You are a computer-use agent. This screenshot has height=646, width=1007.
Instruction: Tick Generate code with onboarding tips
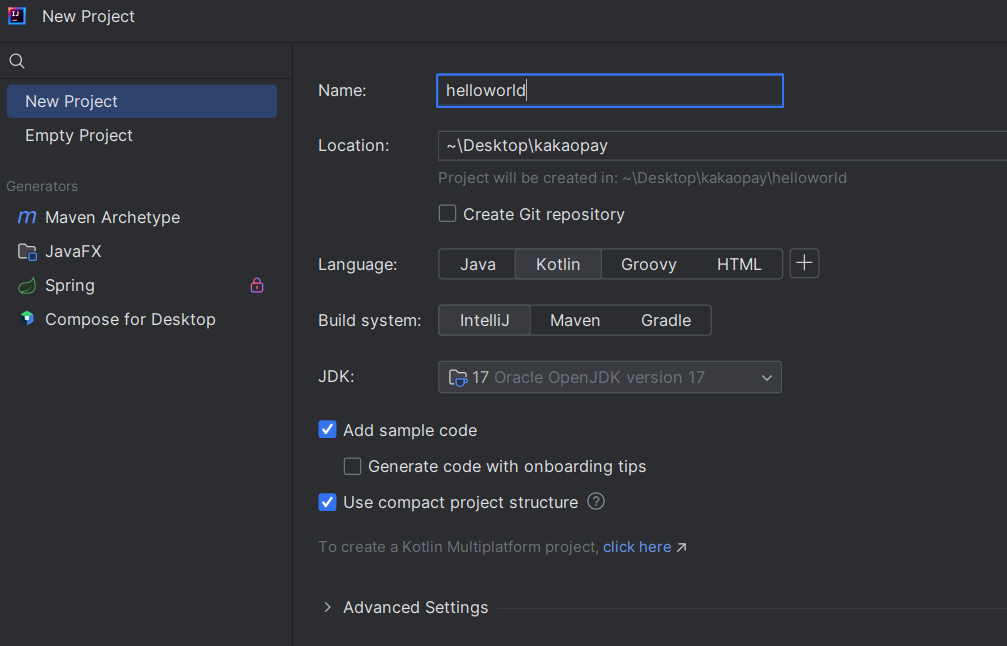[353, 466]
